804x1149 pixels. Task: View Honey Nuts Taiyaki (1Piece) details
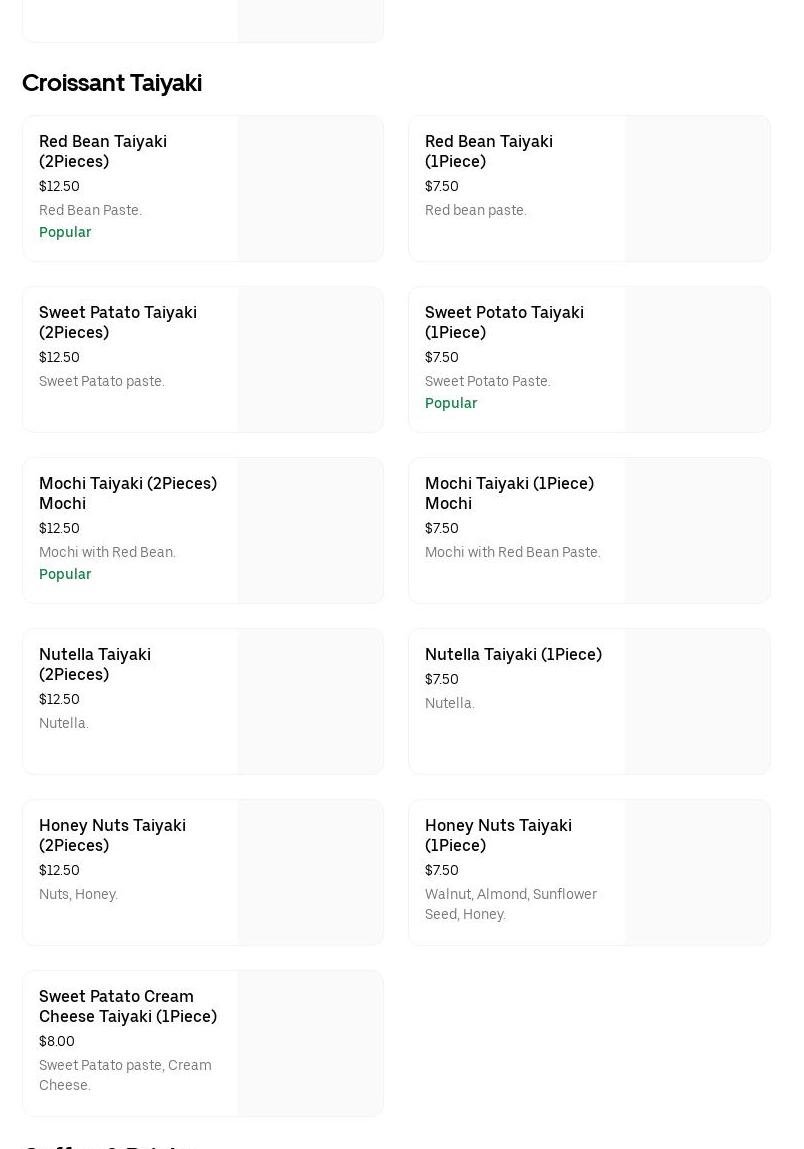(x=498, y=835)
